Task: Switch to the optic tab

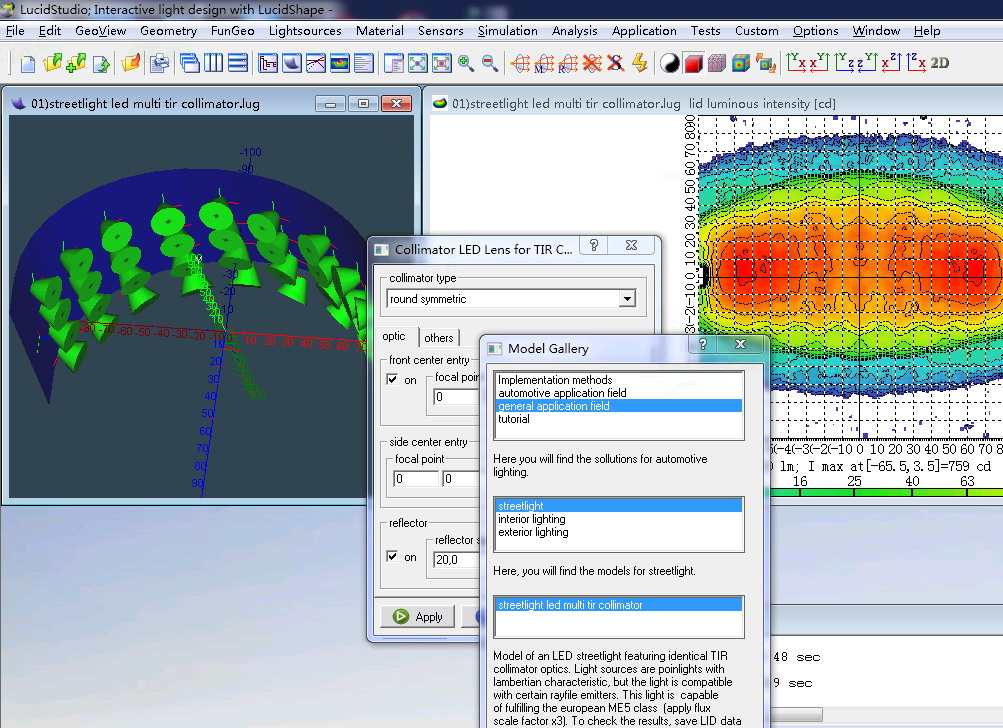Action: [x=394, y=336]
